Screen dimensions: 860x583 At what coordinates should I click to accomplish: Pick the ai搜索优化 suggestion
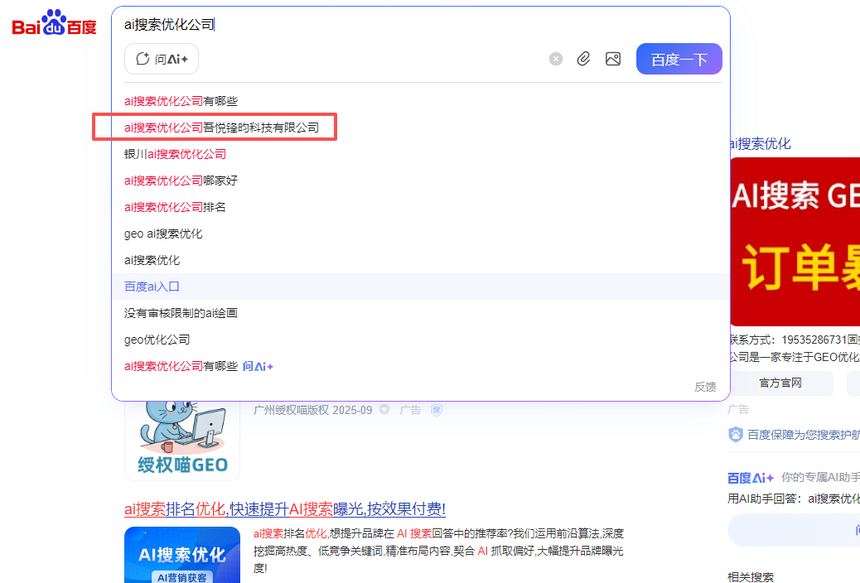pos(152,260)
